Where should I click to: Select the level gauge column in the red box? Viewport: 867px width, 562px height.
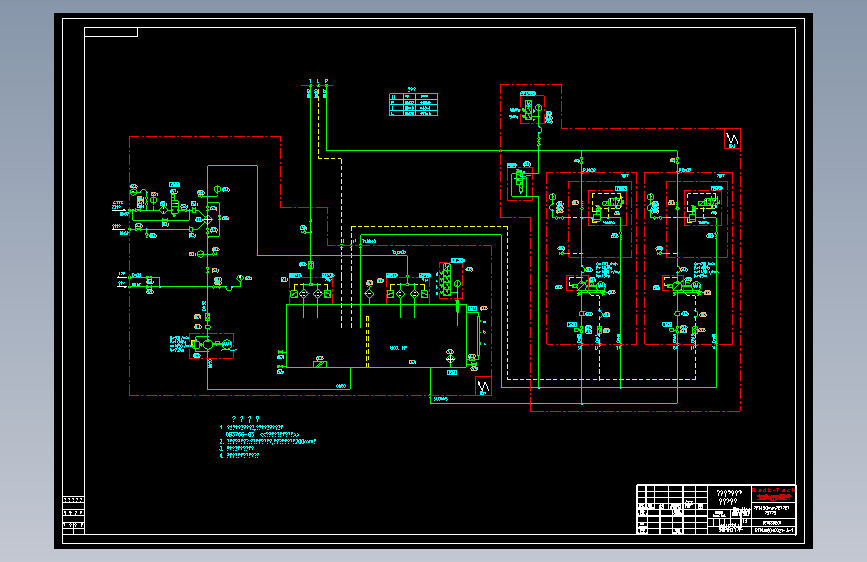point(447,280)
